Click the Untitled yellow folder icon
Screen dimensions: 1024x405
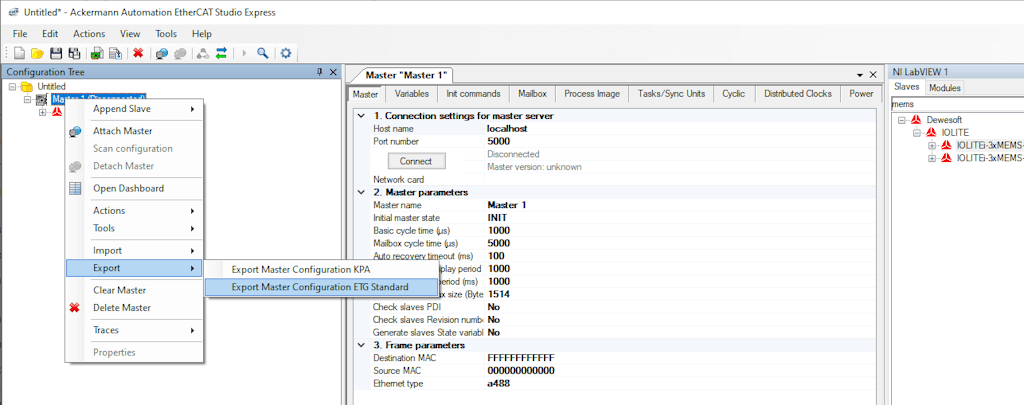tap(26, 87)
